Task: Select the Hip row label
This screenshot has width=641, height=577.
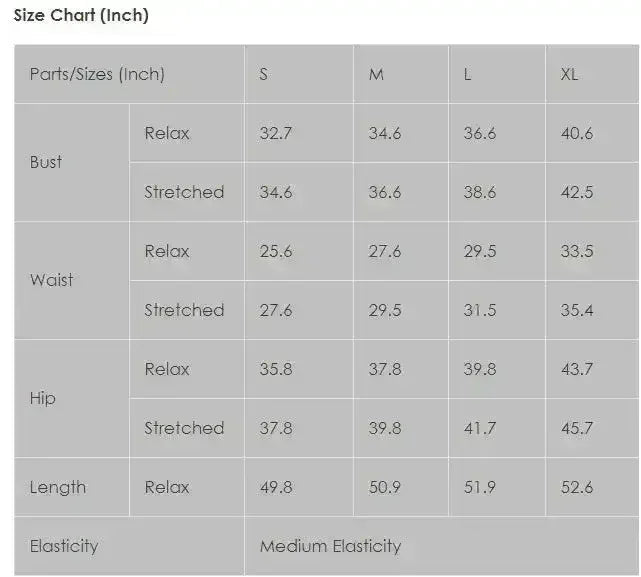Action: coord(43,398)
